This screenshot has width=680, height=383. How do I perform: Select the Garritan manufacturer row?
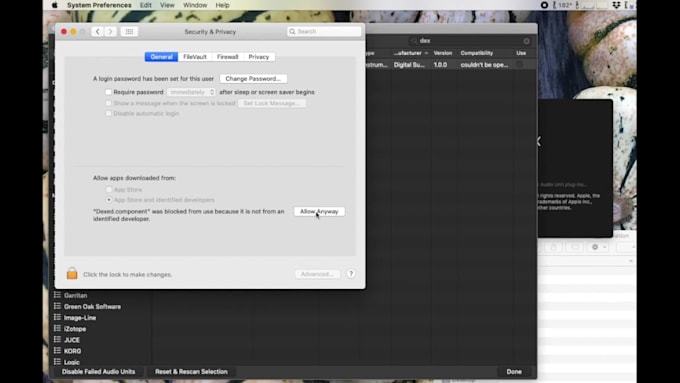point(102,295)
